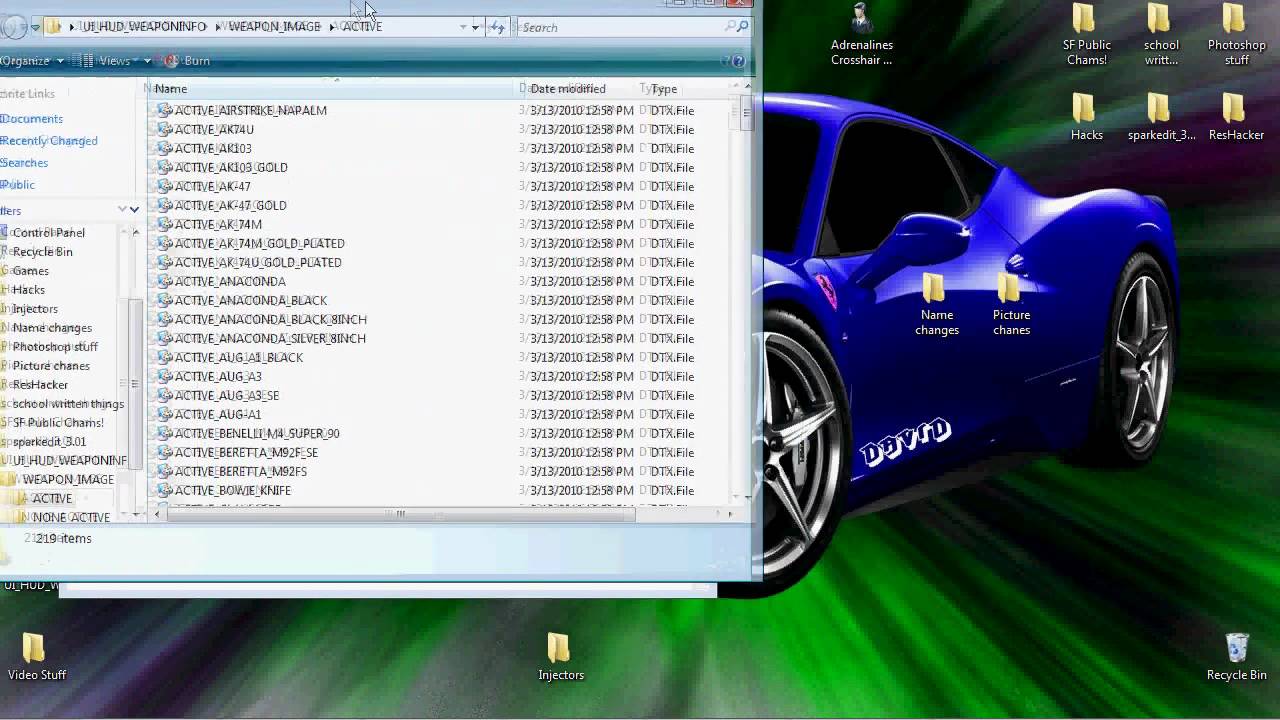
Task: Click ACTIVE breadcrumb in address bar
Action: tap(362, 27)
